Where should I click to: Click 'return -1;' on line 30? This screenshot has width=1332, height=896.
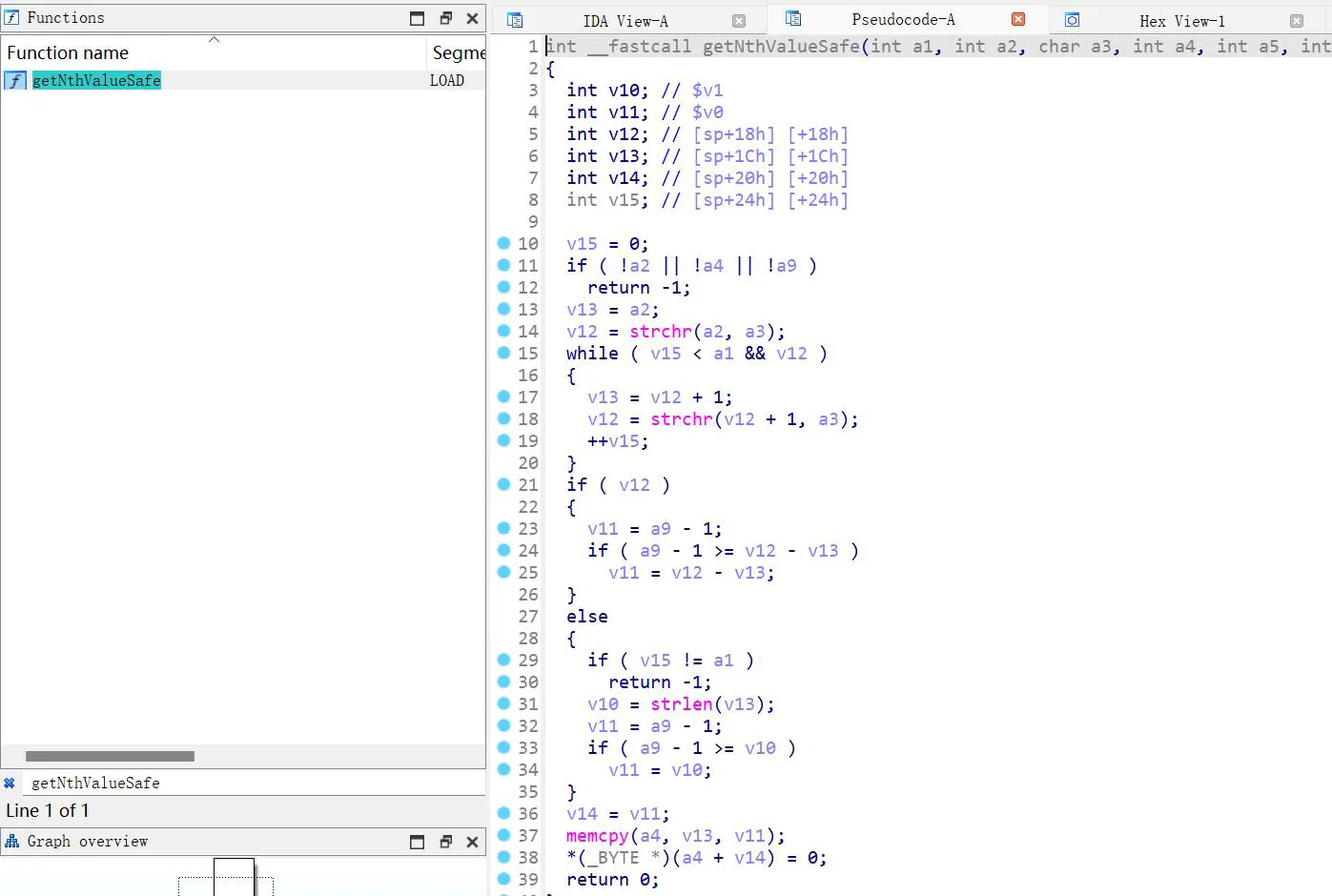[660, 682]
